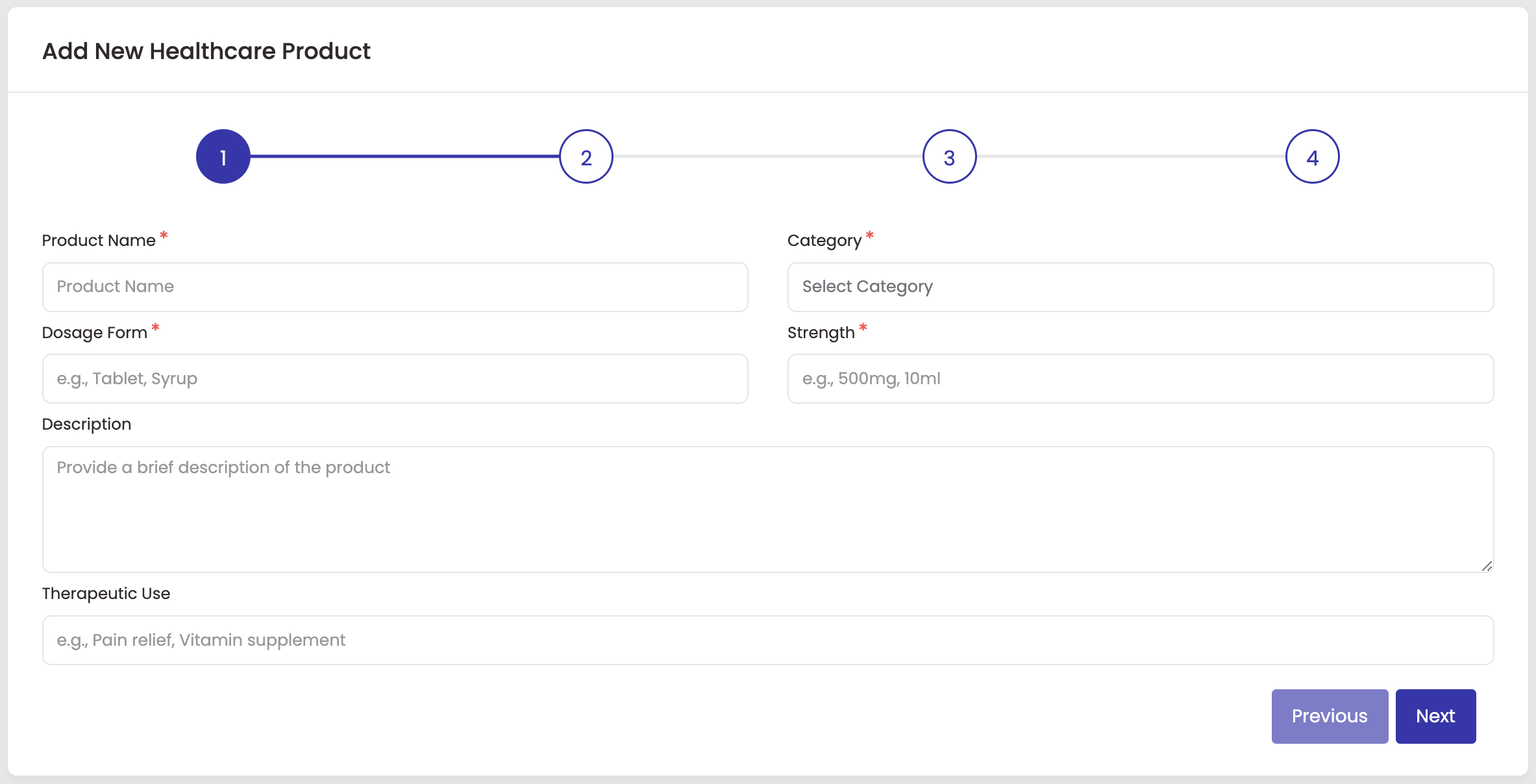Click the Product Name field label
This screenshot has height=784, width=1536.
[99, 241]
